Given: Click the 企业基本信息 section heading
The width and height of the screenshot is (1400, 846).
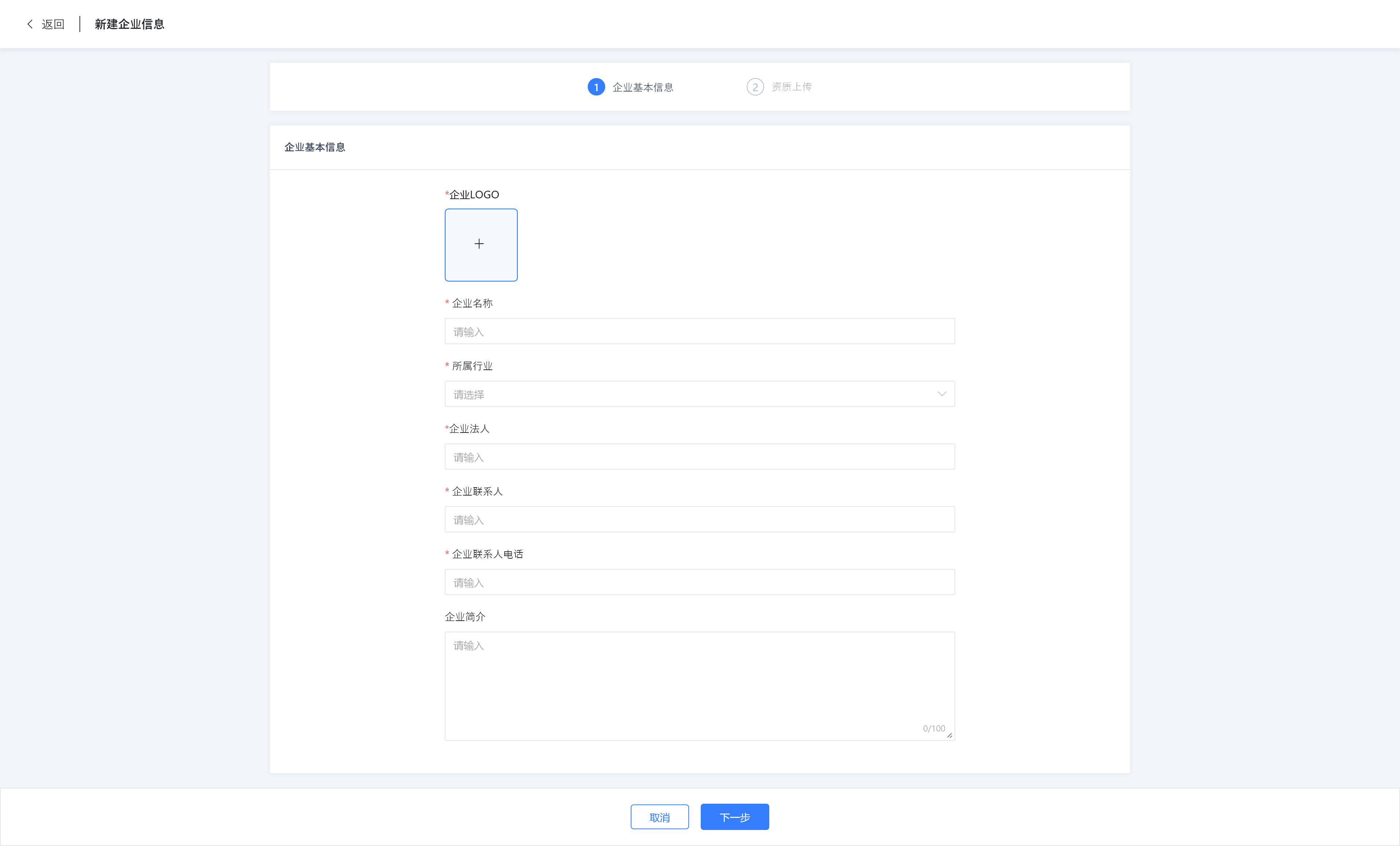Looking at the screenshot, I should tap(315, 147).
